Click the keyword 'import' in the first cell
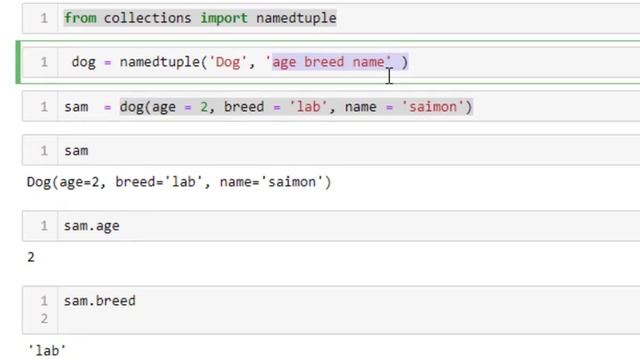This screenshot has width=640, height=360. pyautogui.click(x=224, y=18)
